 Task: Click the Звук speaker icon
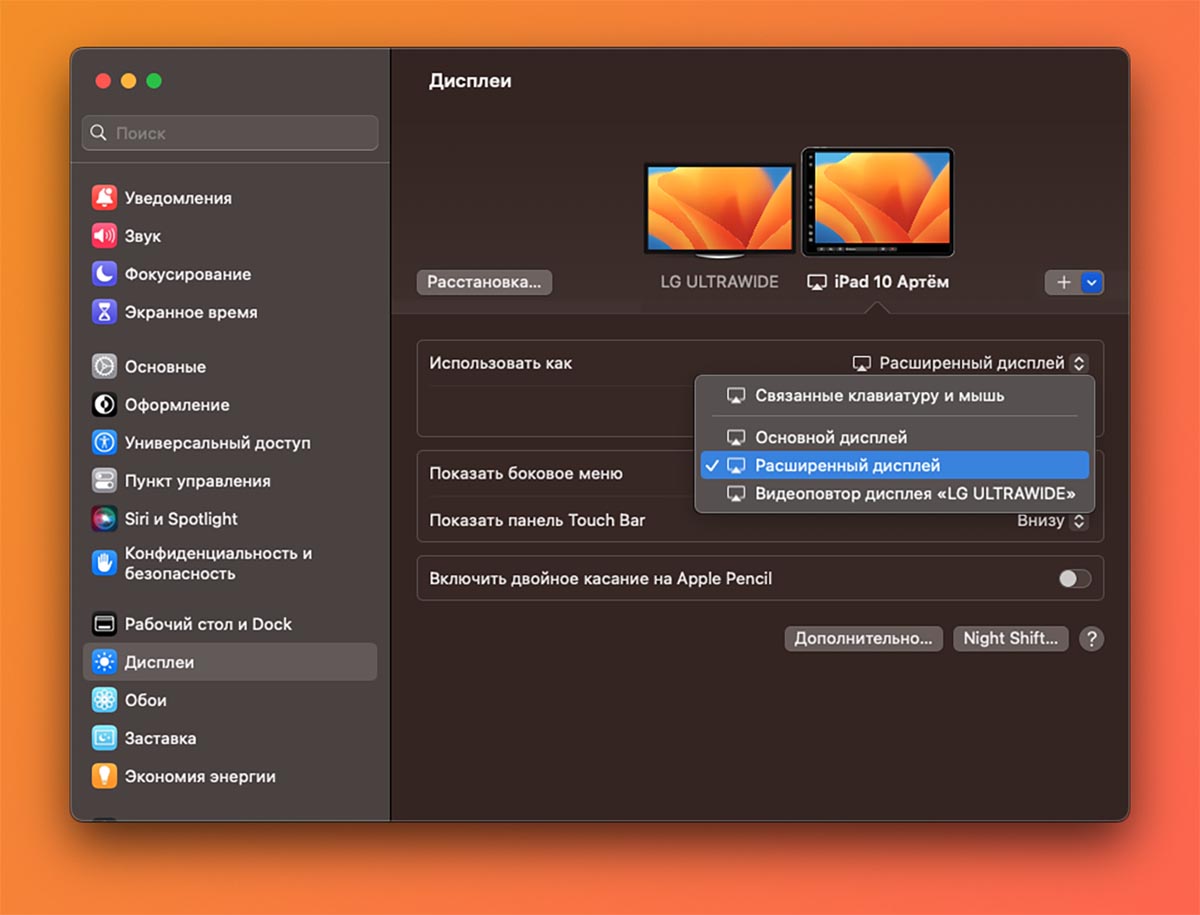pyautogui.click(x=104, y=236)
